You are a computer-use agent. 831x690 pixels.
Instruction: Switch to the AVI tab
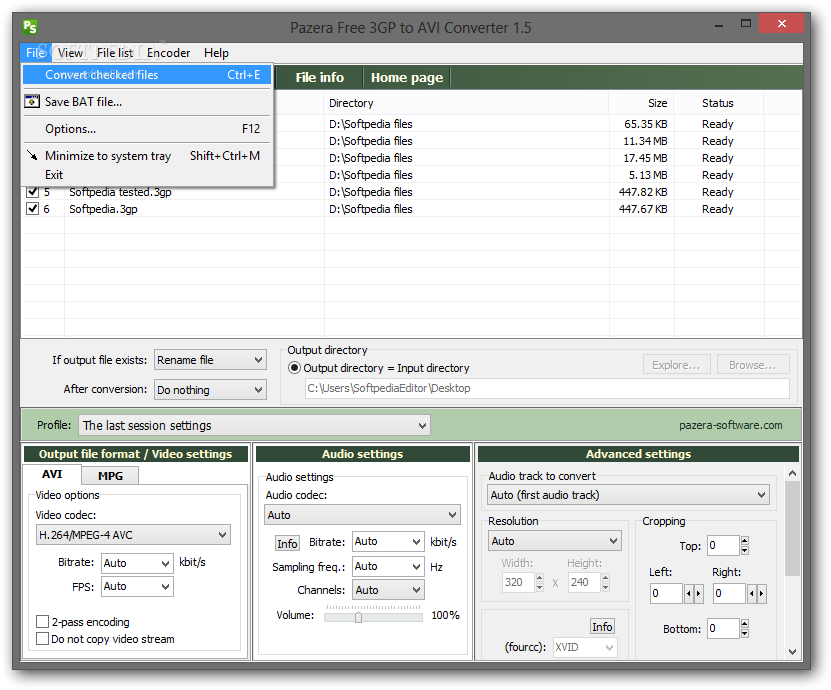point(52,474)
